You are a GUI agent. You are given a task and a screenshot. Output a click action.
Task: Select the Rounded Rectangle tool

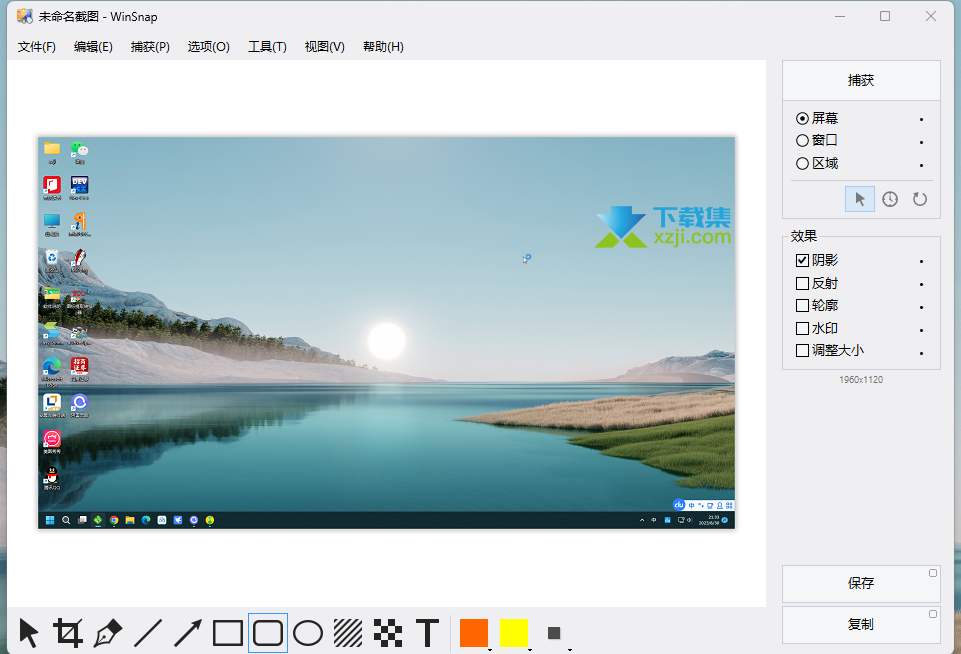point(268,633)
